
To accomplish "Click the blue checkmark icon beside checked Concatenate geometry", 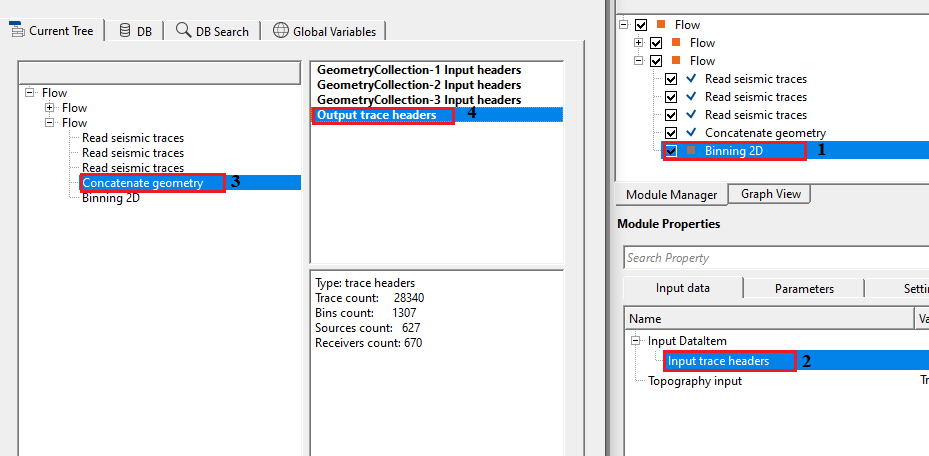I will (691, 133).
